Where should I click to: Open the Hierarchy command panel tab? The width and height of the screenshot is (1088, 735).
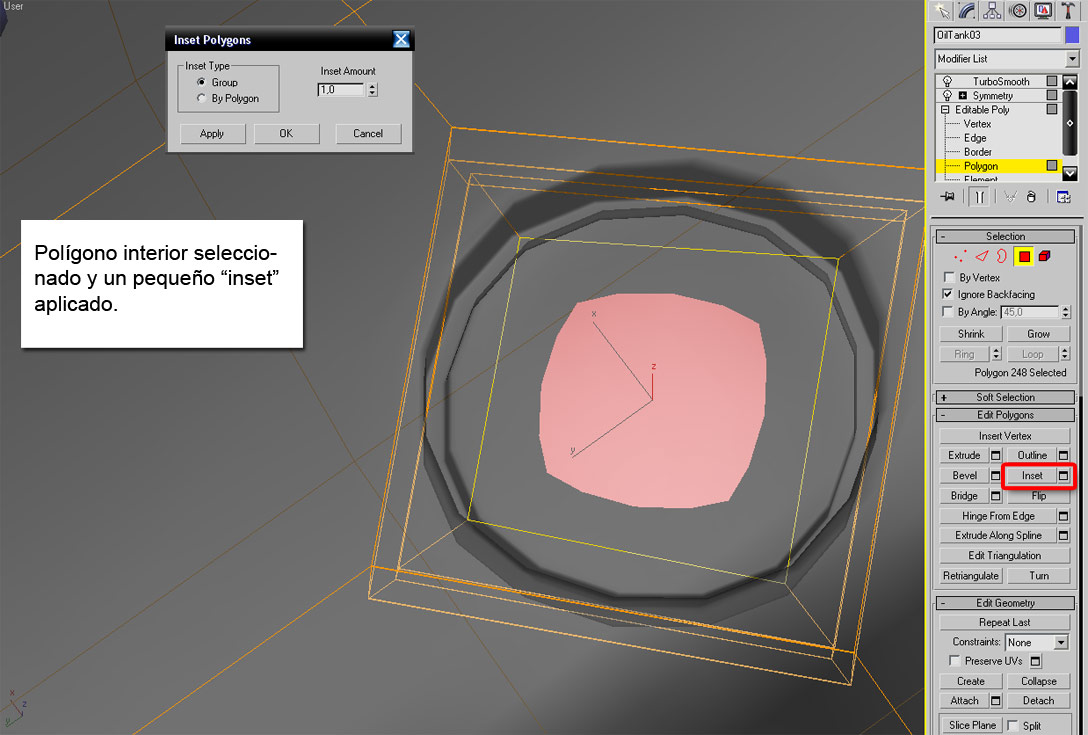point(992,10)
